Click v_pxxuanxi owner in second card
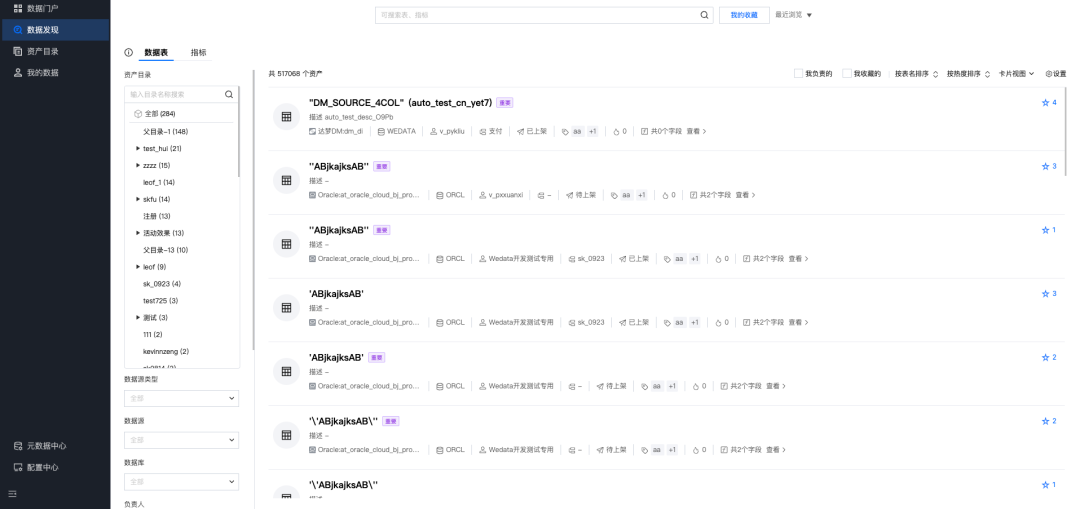 click(501, 195)
